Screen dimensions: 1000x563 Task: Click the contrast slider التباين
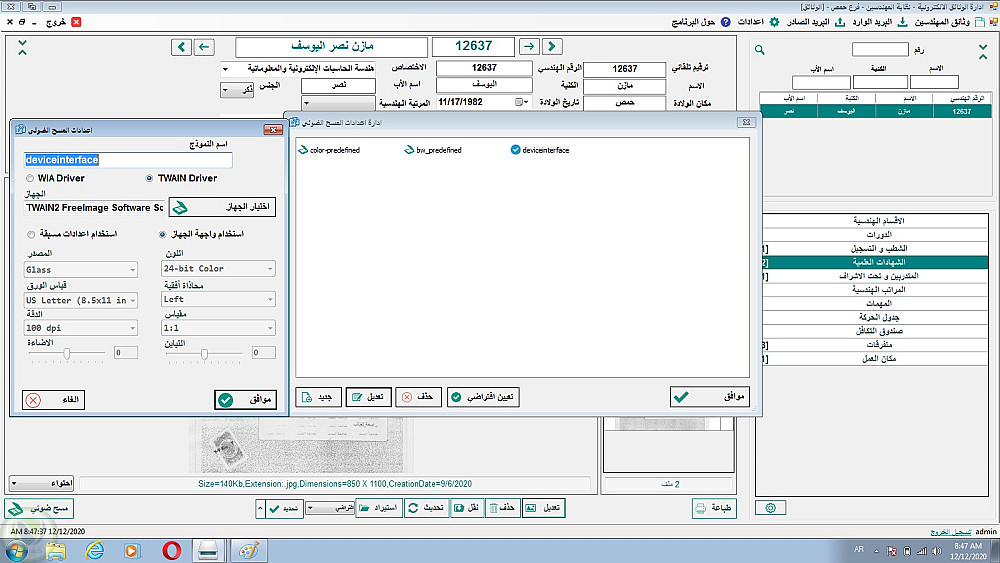[x=204, y=353]
